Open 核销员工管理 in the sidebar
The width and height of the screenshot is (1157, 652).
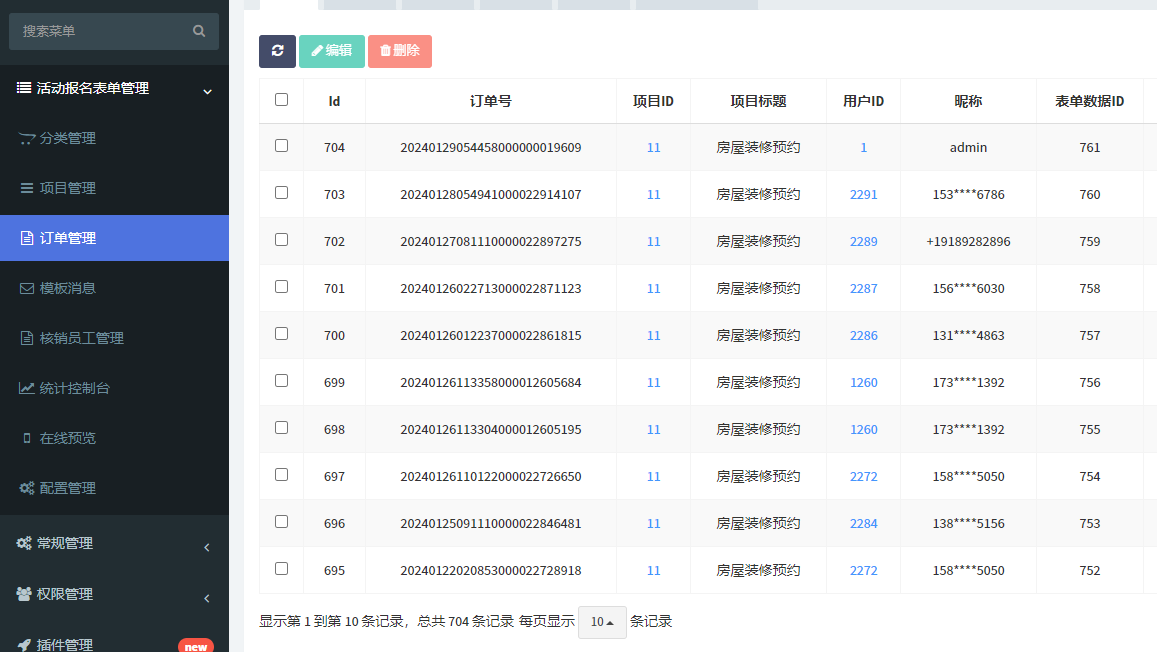(x=82, y=338)
